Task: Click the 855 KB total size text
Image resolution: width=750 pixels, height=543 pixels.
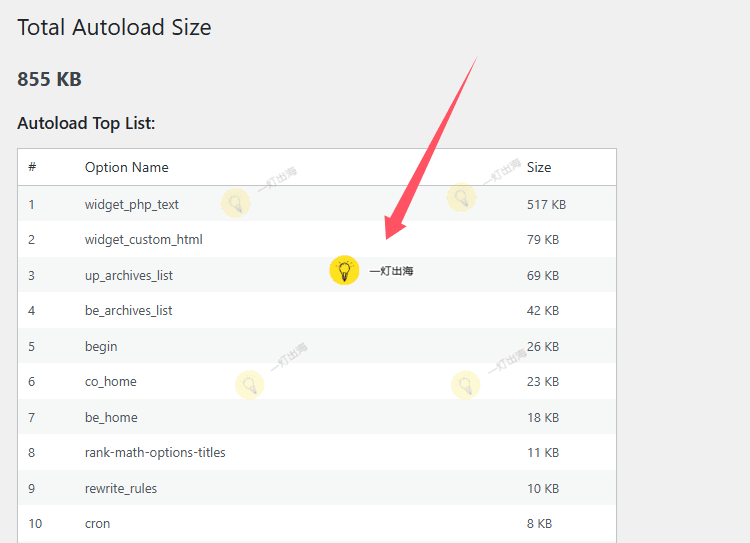Action: (x=49, y=79)
